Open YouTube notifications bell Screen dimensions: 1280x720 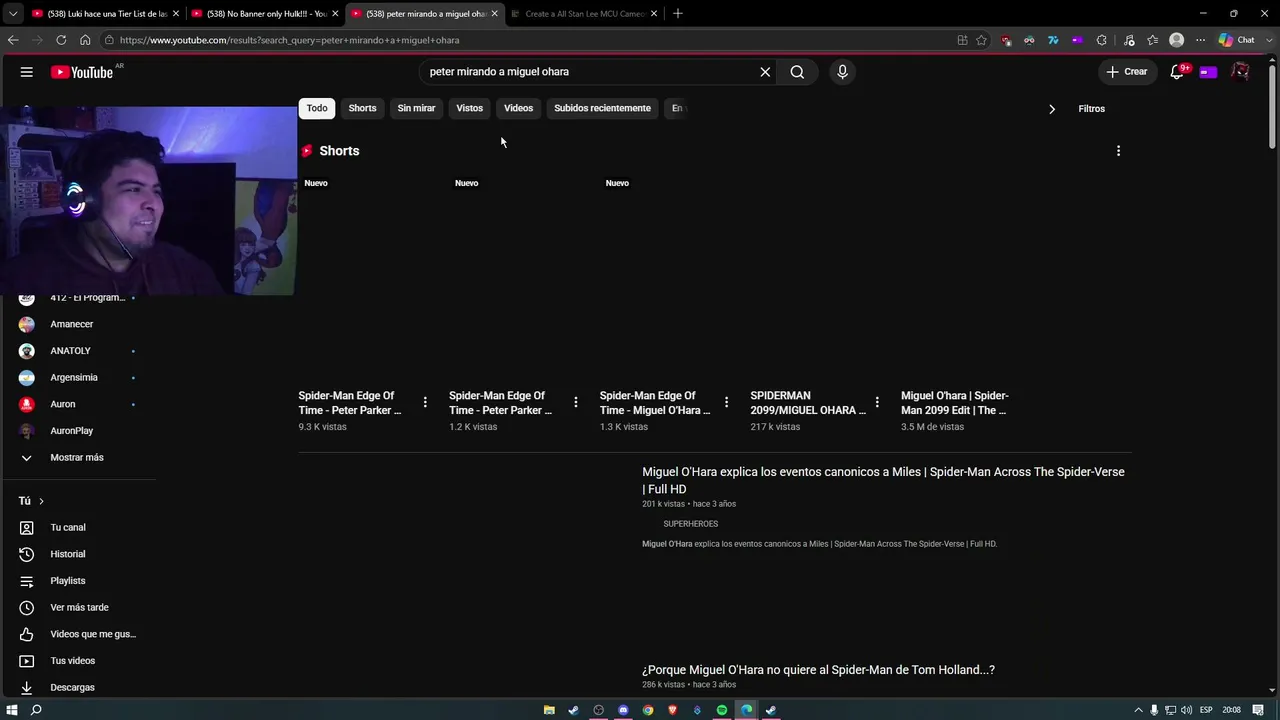coord(1177,72)
